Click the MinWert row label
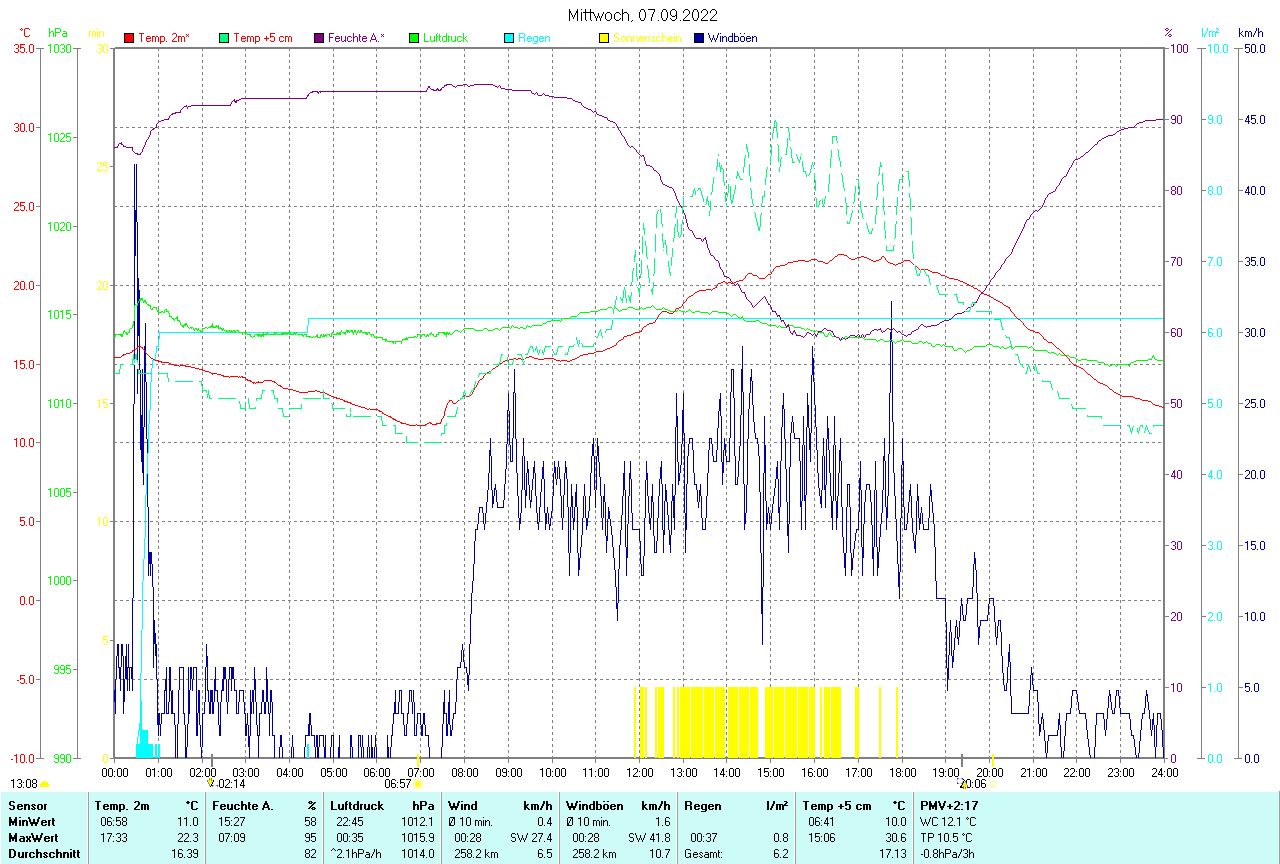1280x864 pixels. click(x=32, y=821)
